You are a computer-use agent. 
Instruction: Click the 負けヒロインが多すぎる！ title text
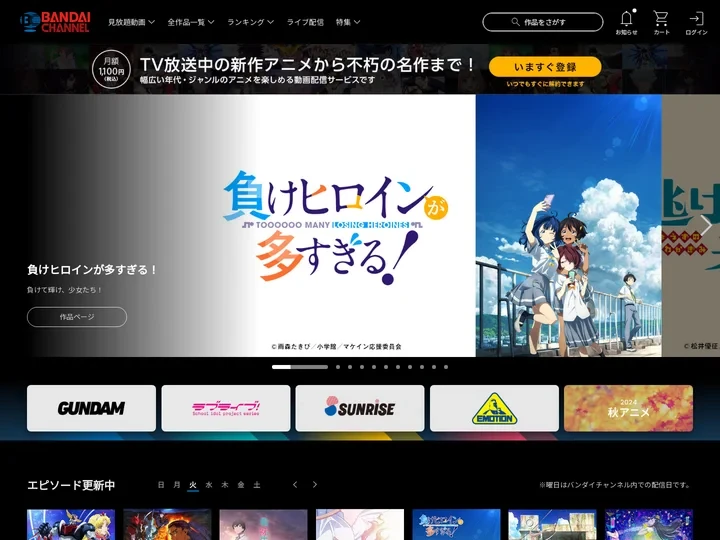click(x=92, y=270)
